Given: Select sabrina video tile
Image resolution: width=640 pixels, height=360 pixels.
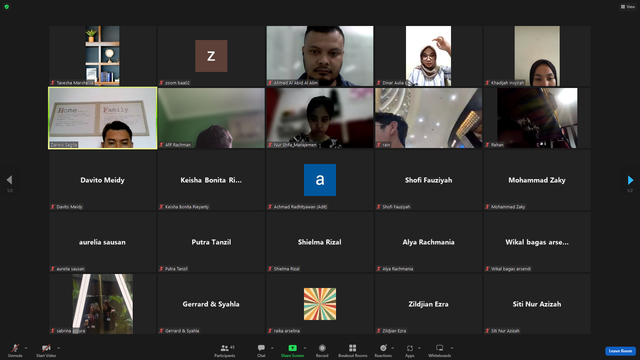Looking at the screenshot, I should click(102, 304).
